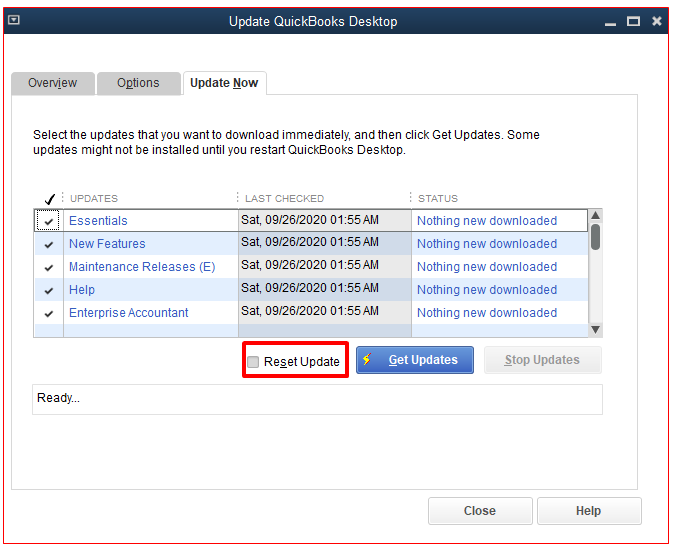Click the header checkmark to toggle all updates
Viewport: 677px width, 548px height.
tap(50, 199)
